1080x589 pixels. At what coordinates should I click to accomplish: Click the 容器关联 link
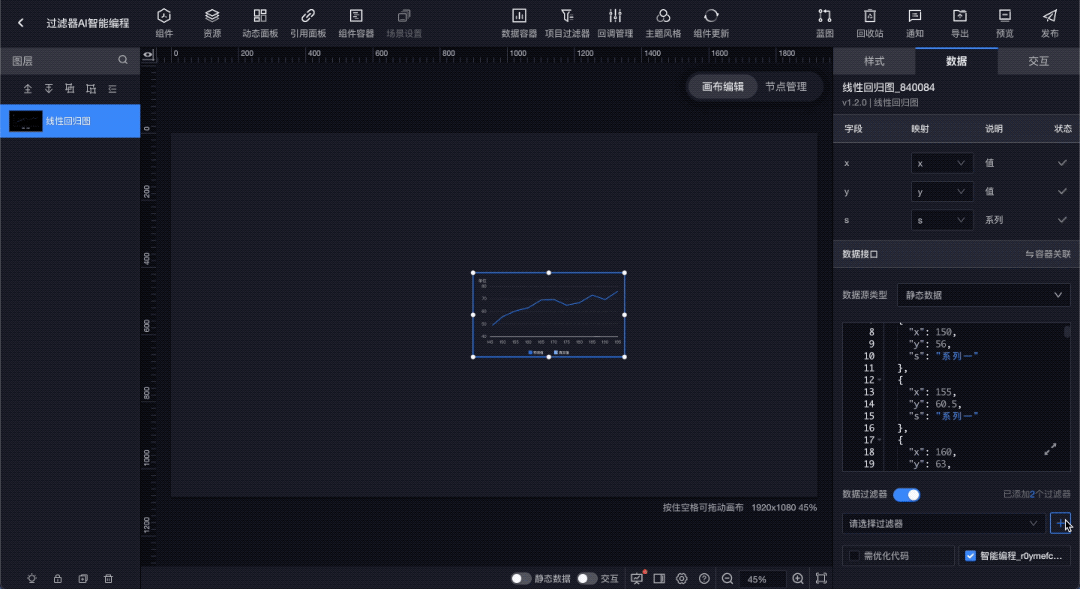click(x=1047, y=254)
